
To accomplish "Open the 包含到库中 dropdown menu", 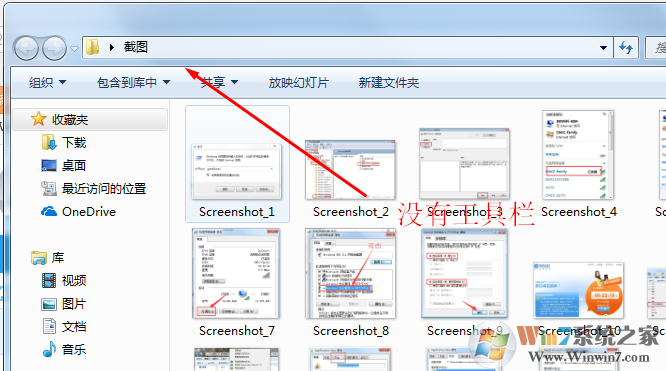I will (x=133, y=82).
